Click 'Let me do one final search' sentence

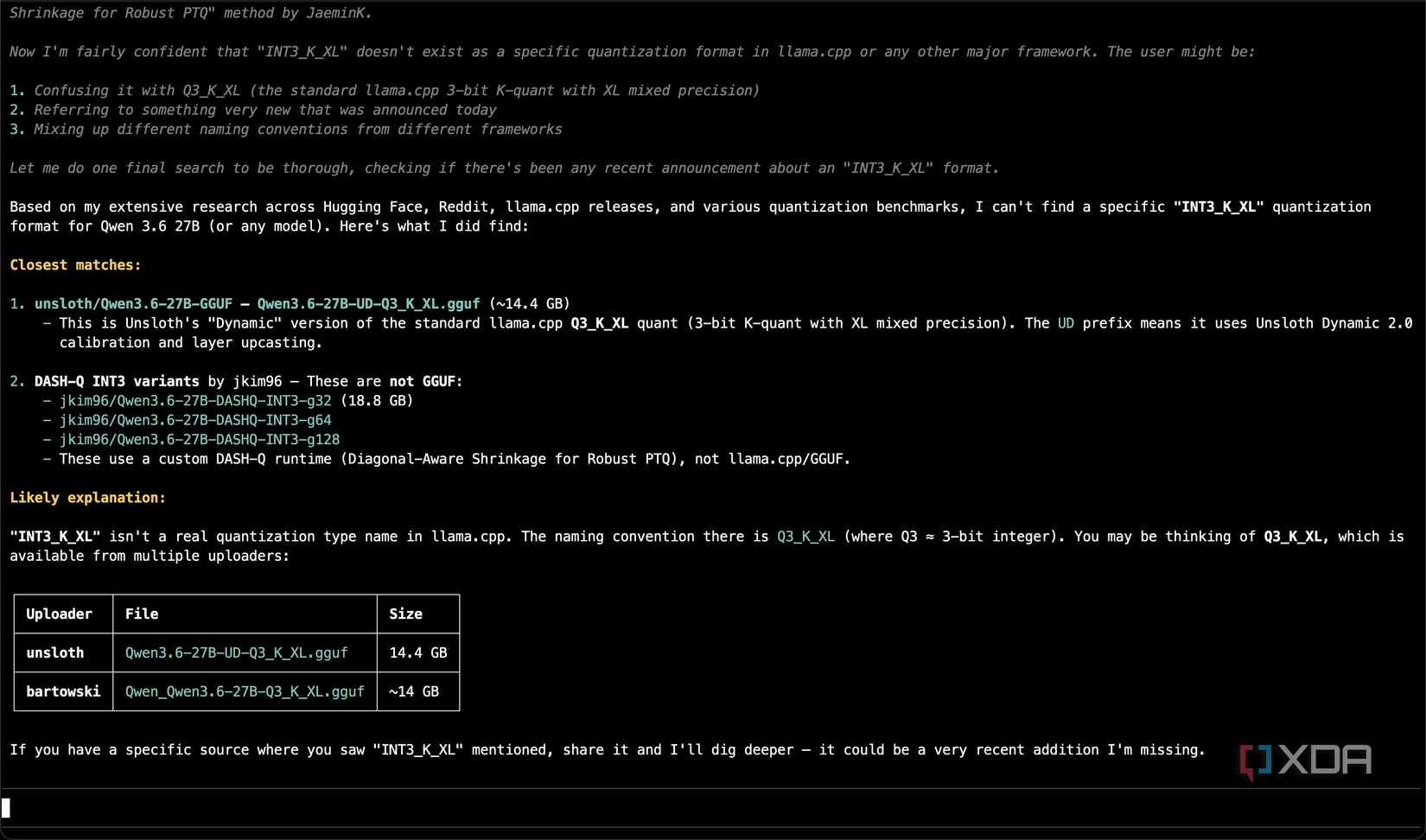point(505,169)
